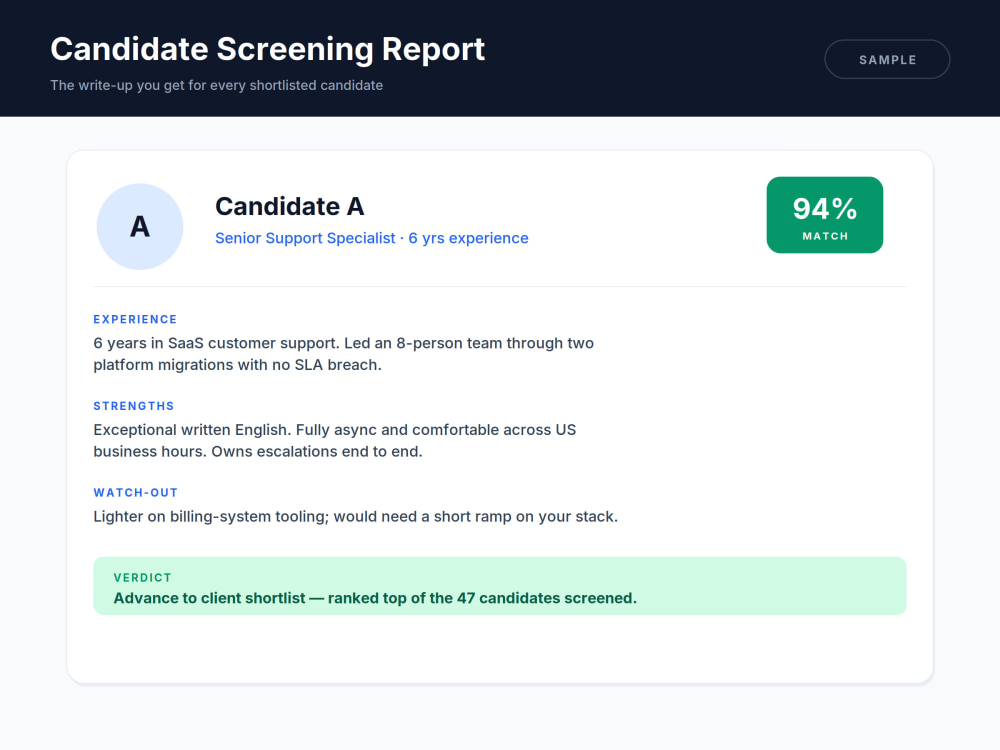This screenshot has height=750, width=1000.
Task: Click the EXPERIENCE section label
Action: [x=135, y=320]
